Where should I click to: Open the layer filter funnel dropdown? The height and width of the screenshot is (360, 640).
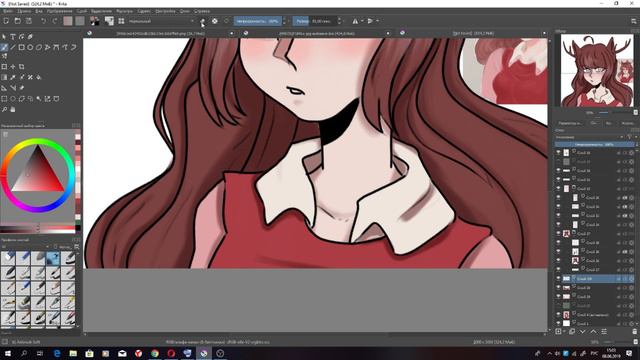click(x=630, y=137)
